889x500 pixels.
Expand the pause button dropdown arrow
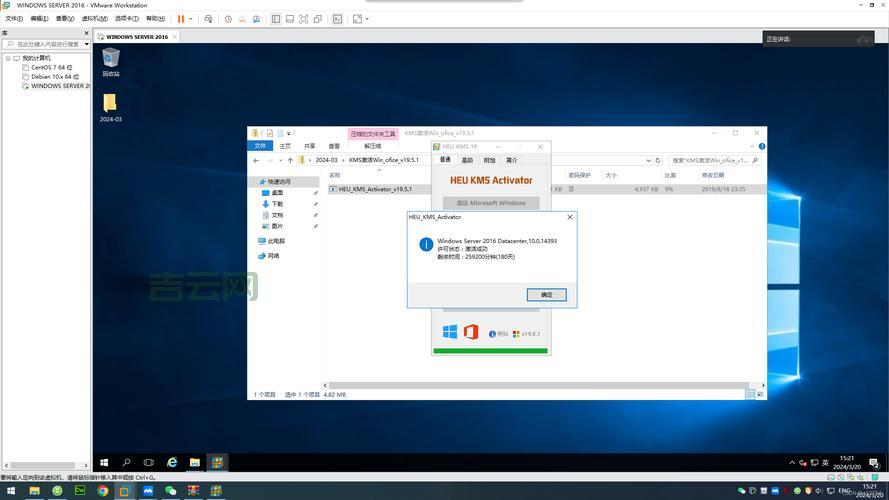190,18
